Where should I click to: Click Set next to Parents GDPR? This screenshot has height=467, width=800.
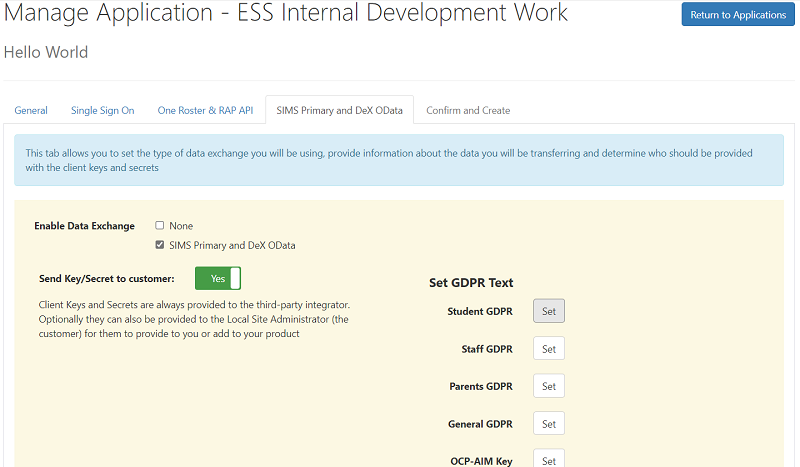point(548,386)
